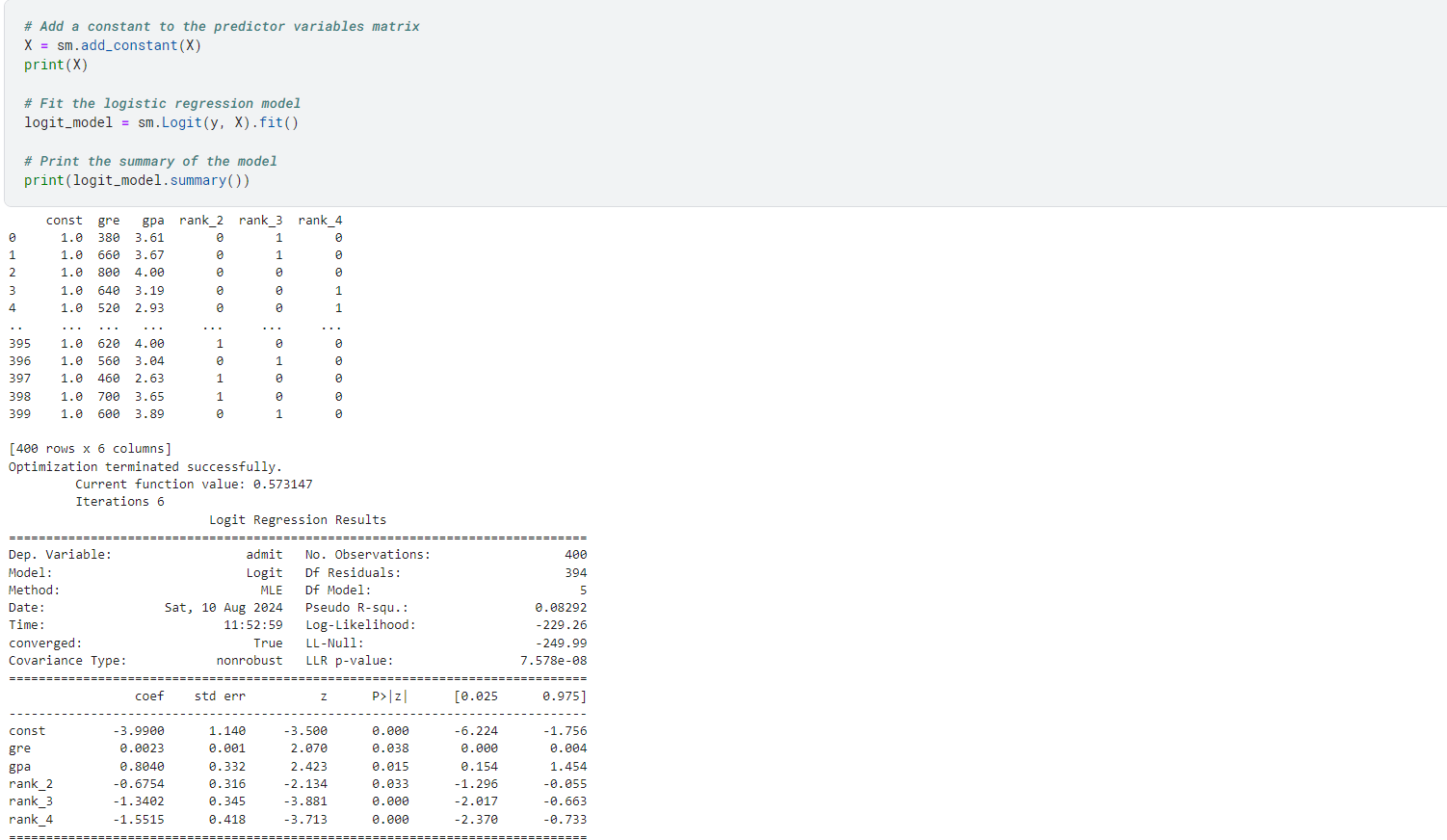Image resolution: width=1447 pixels, height=840 pixels.
Task: Click the '[400 rows x 6 columns]' text
Action: tap(91, 449)
